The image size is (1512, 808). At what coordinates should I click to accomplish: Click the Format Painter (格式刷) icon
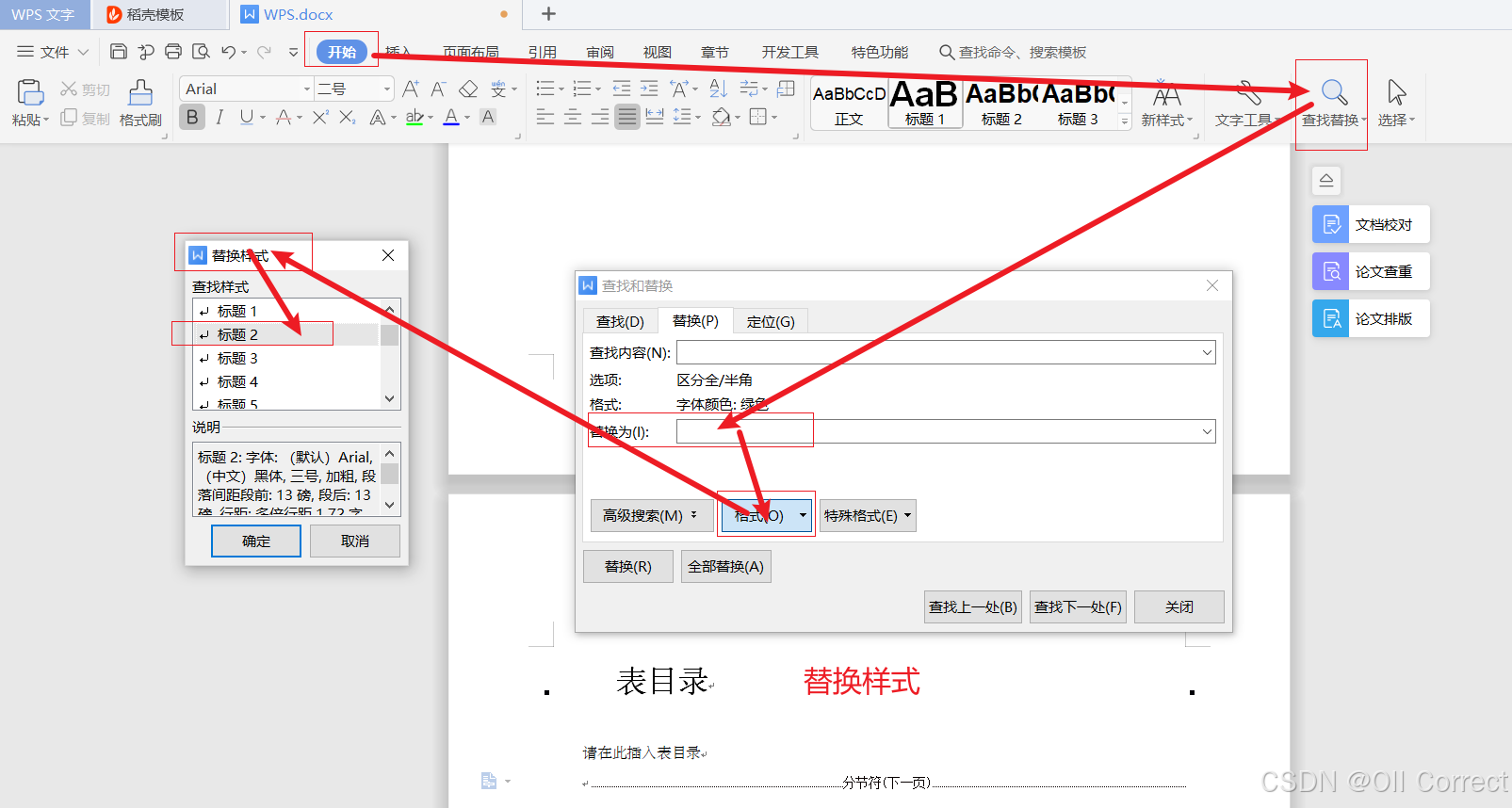(140, 93)
